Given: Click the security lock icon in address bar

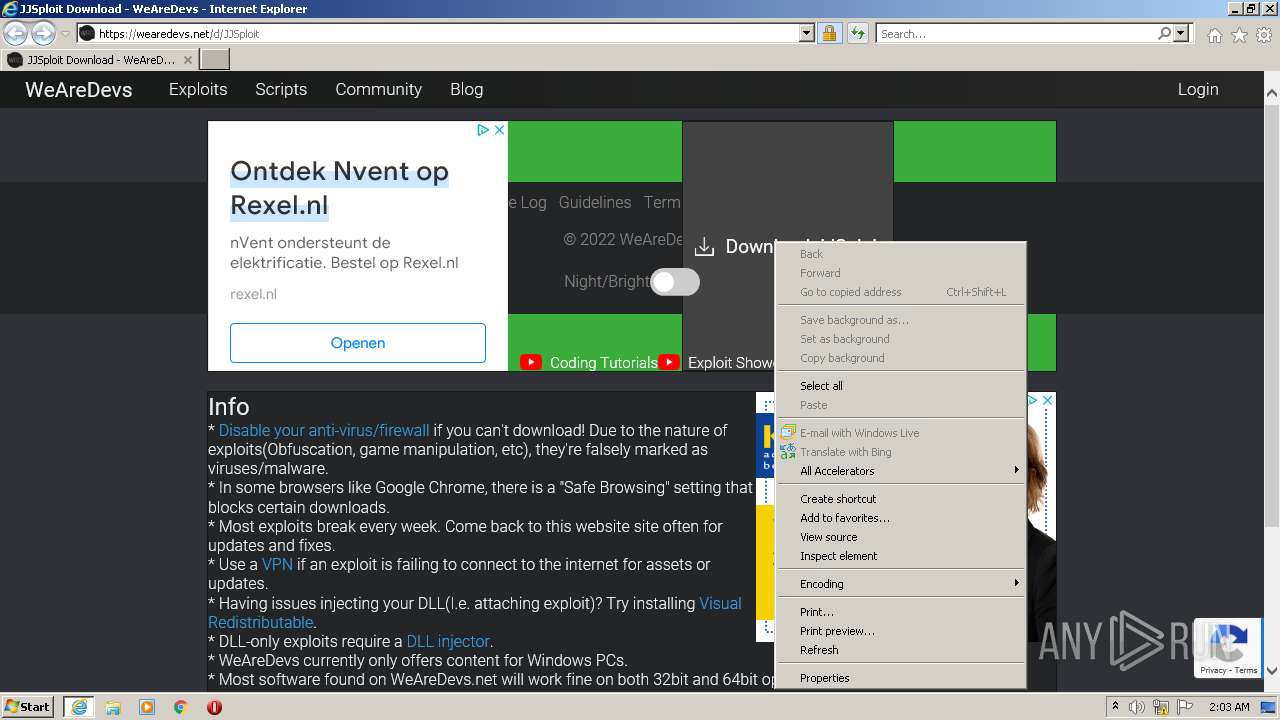Looking at the screenshot, I should (829, 33).
